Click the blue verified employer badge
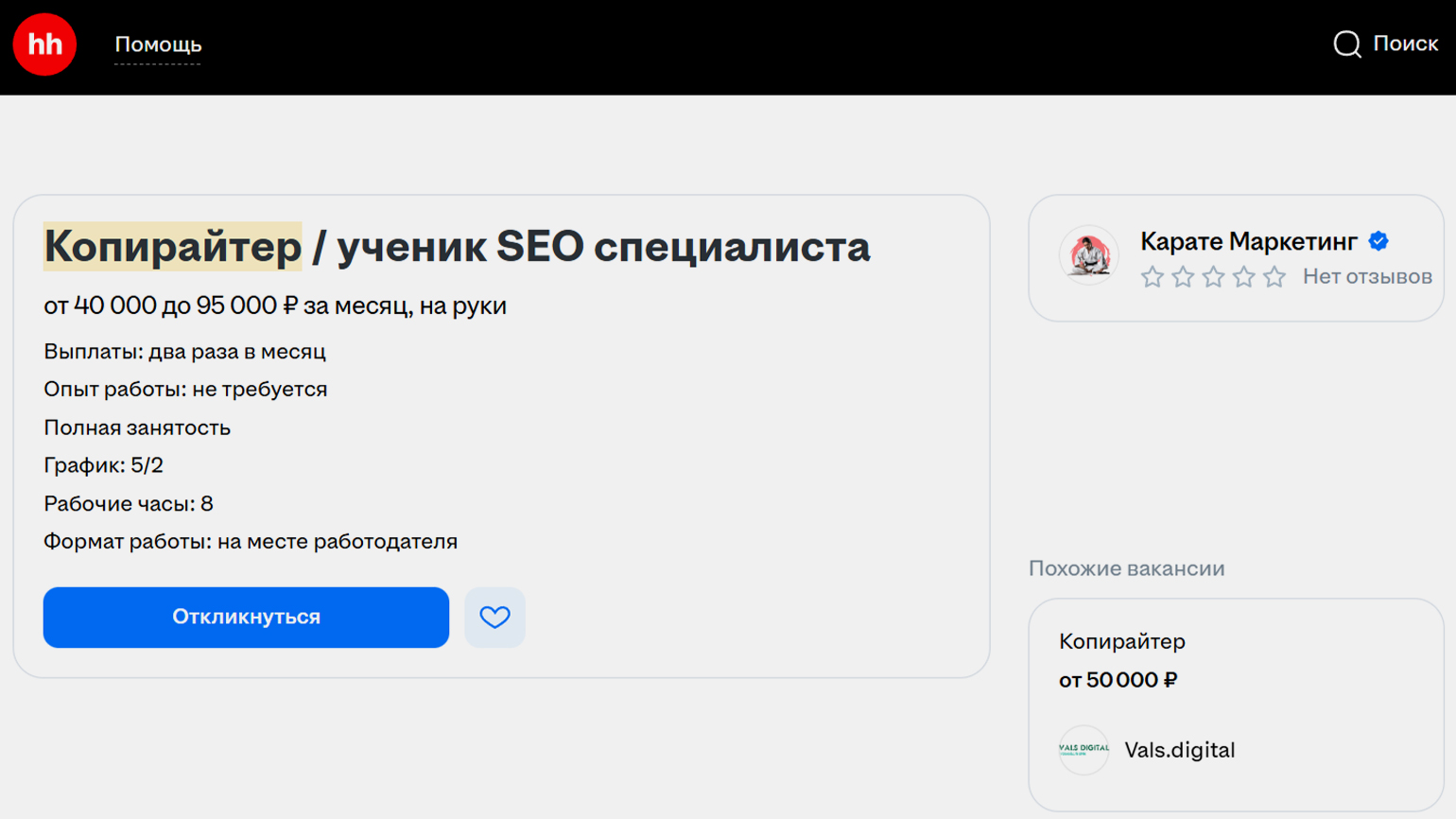 pyautogui.click(x=1378, y=241)
